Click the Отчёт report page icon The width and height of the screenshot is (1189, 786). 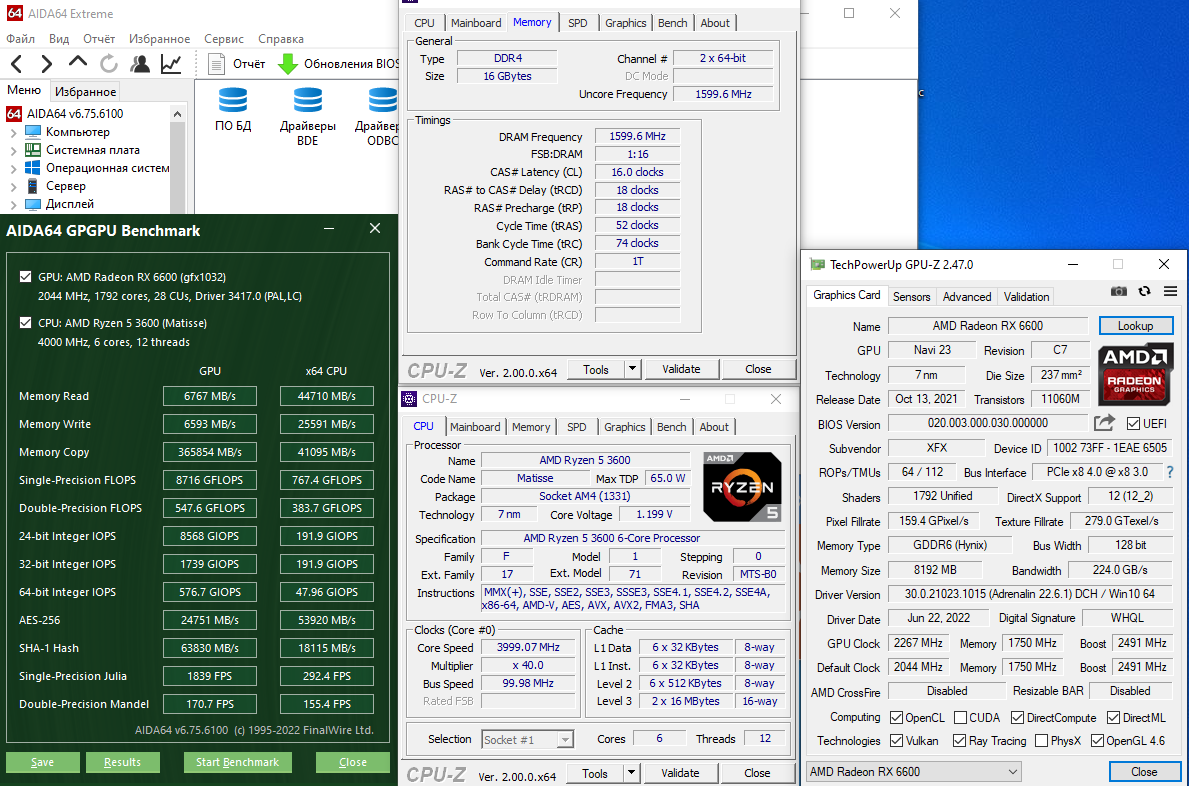216,64
